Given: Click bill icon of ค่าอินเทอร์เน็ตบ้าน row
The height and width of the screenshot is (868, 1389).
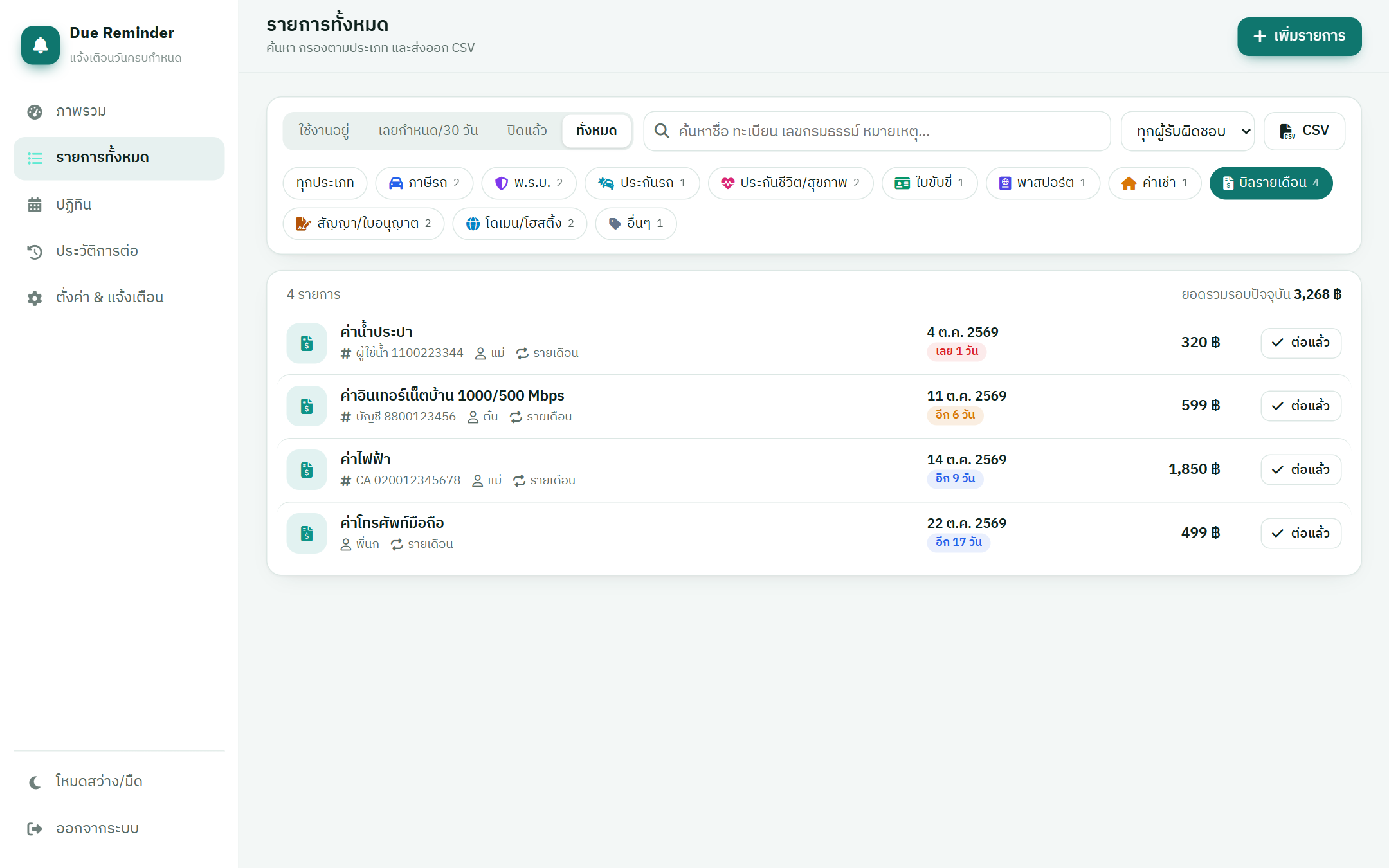Looking at the screenshot, I should (x=307, y=406).
